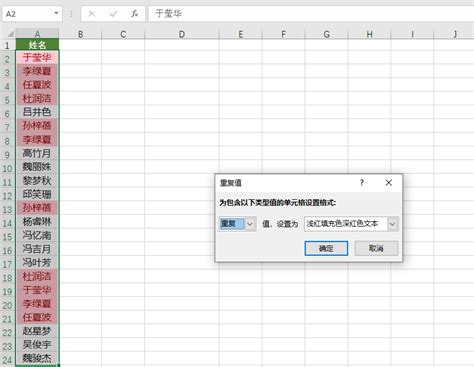The image size is (474, 367).
Task: Select column D header
Action: 182,34
